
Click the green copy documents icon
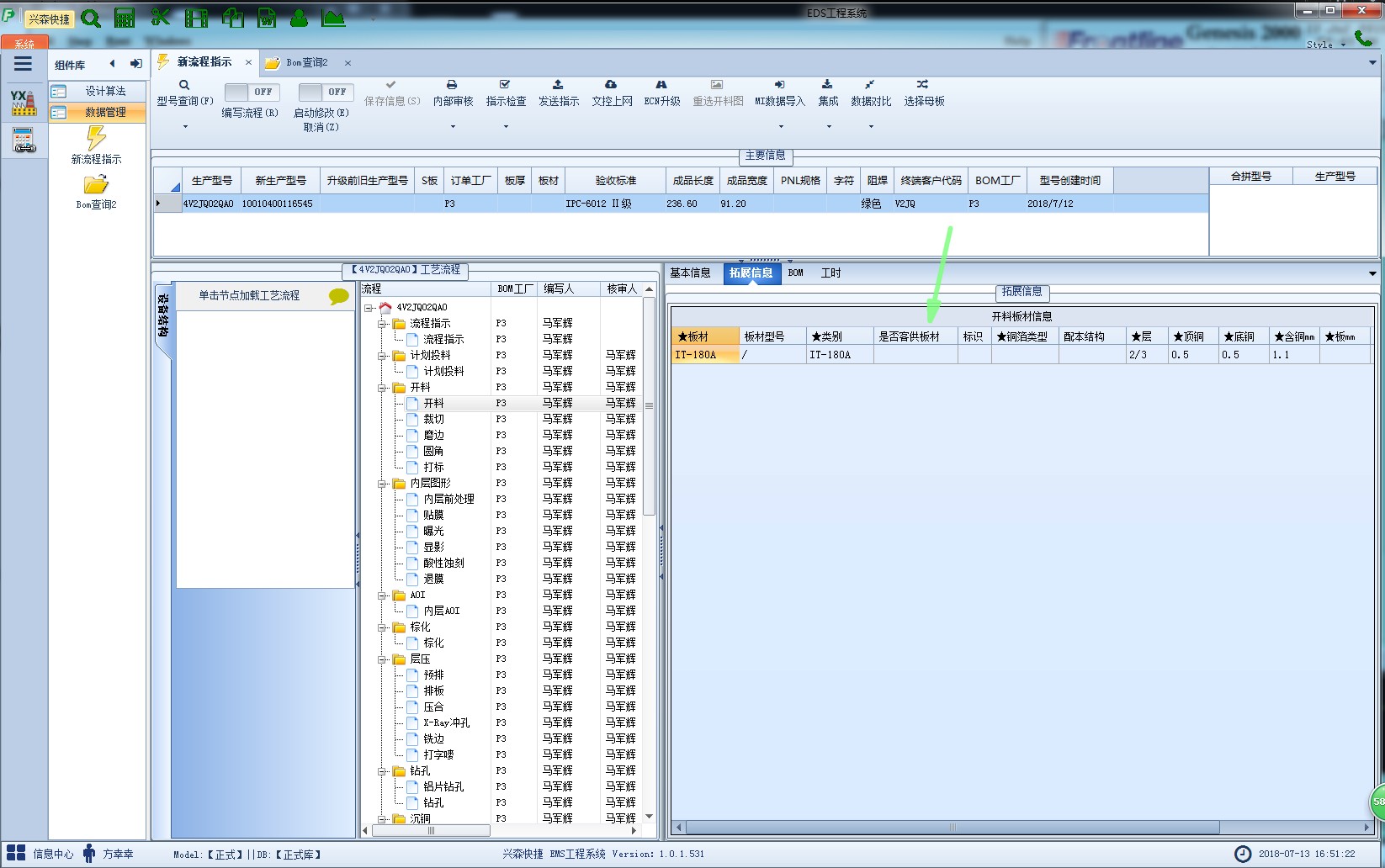[232, 17]
